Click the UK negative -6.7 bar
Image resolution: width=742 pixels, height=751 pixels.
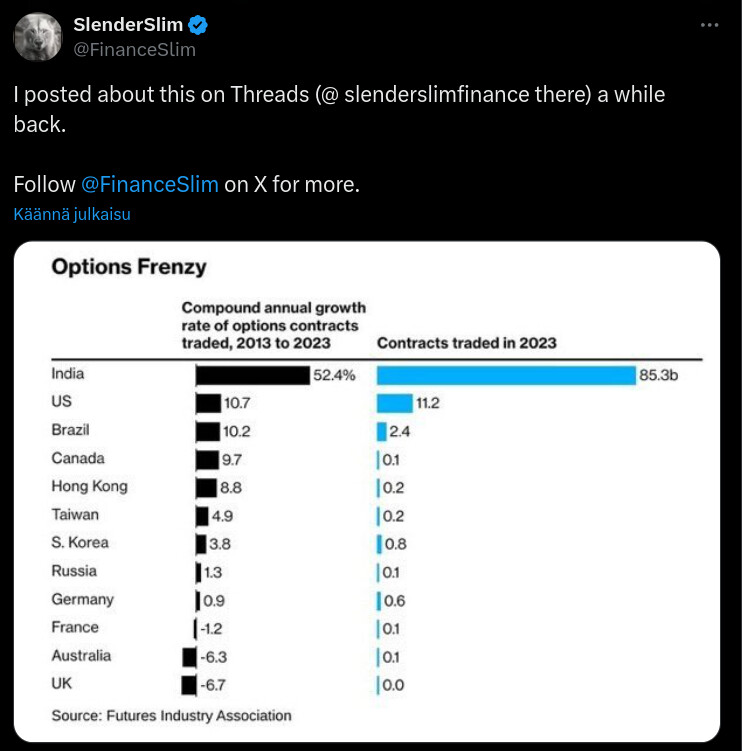click(x=189, y=685)
